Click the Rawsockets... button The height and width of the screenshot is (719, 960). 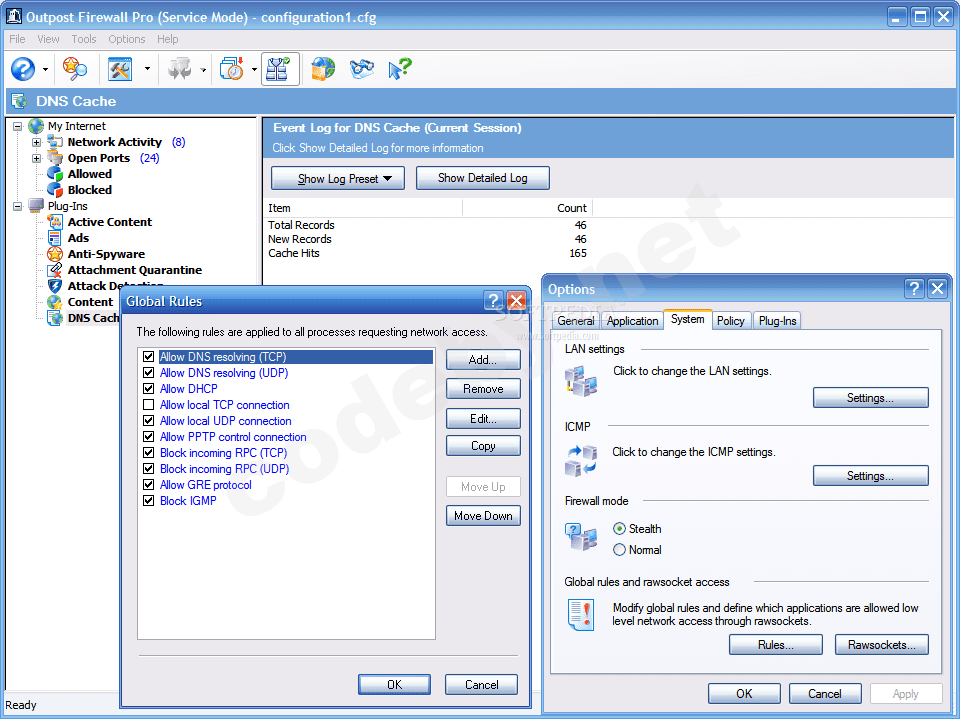click(881, 645)
